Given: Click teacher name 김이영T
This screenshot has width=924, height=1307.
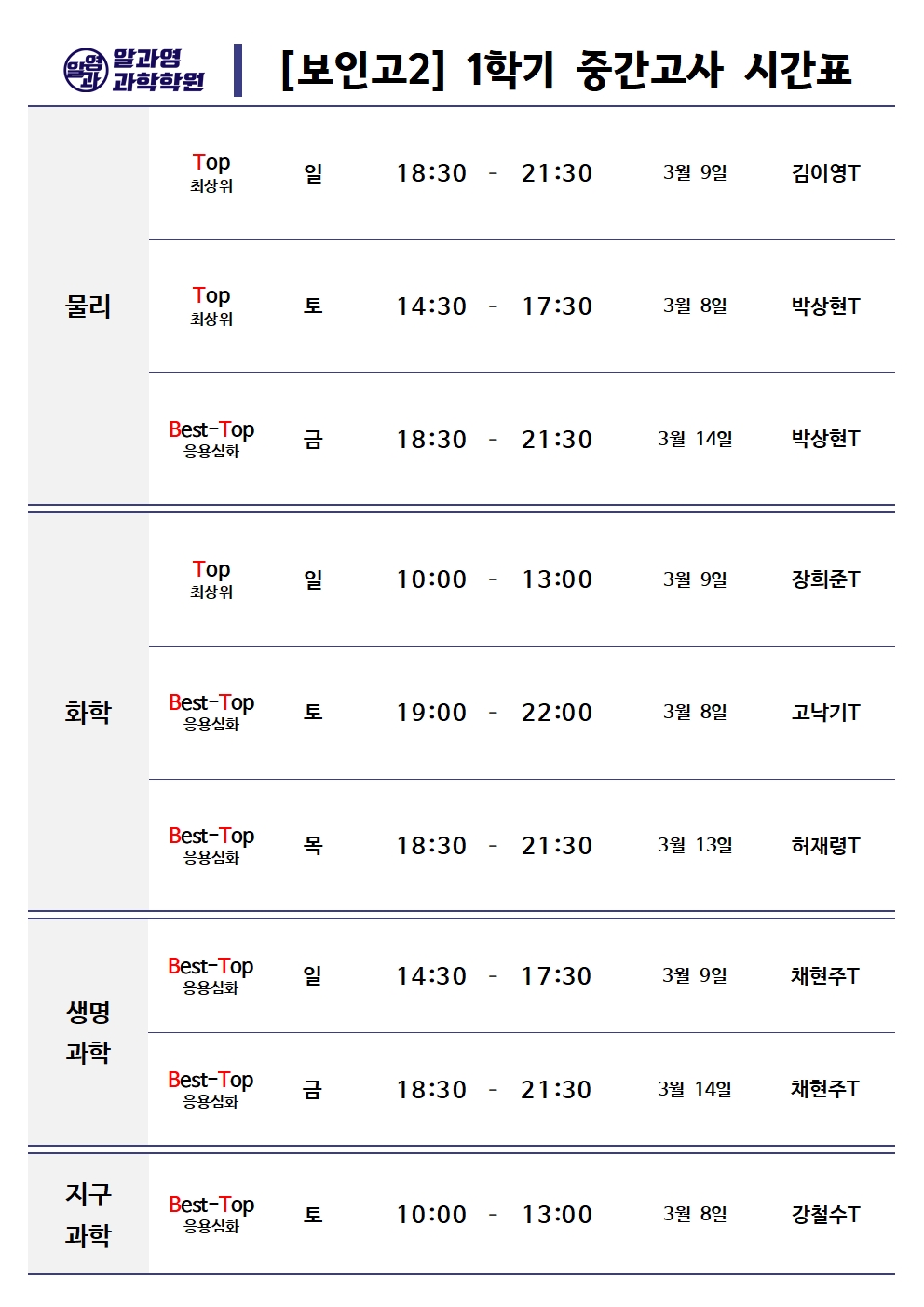Looking at the screenshot, I should point(825,173).
